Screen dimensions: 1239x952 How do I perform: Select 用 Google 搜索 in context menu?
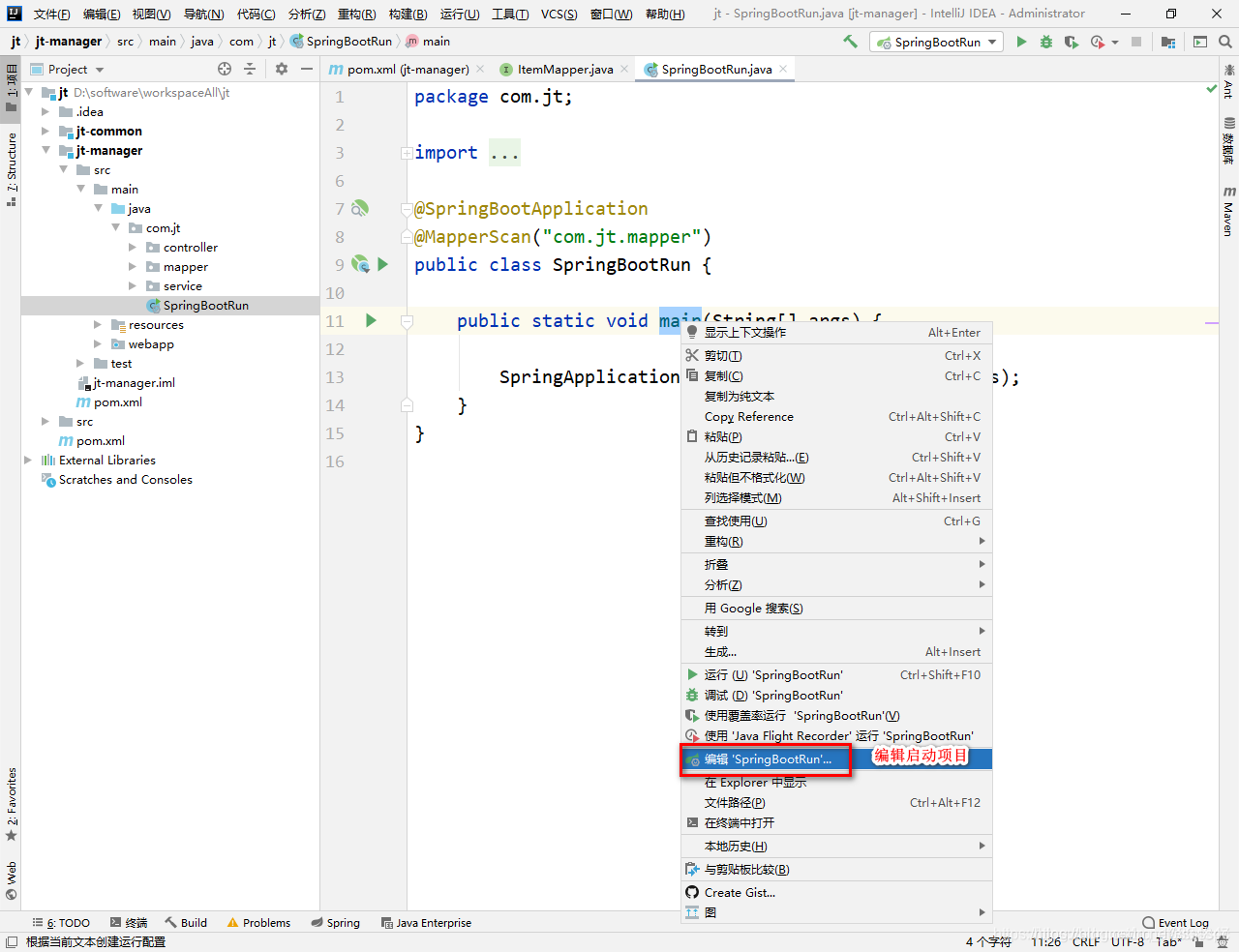(x=836, y=608)
